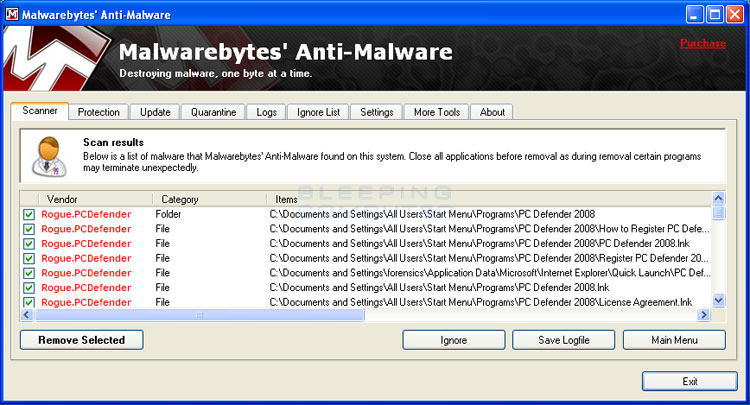This screenshot has width=750, height=405.
Task: Click the results list scroll up arrow
Action: click(718, 198)
